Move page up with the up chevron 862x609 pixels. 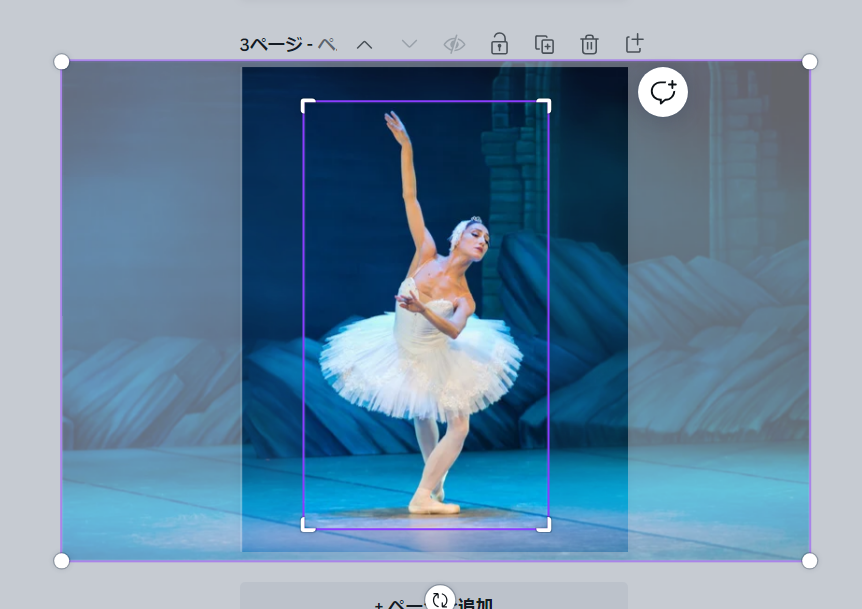click(x=364, y=44)
